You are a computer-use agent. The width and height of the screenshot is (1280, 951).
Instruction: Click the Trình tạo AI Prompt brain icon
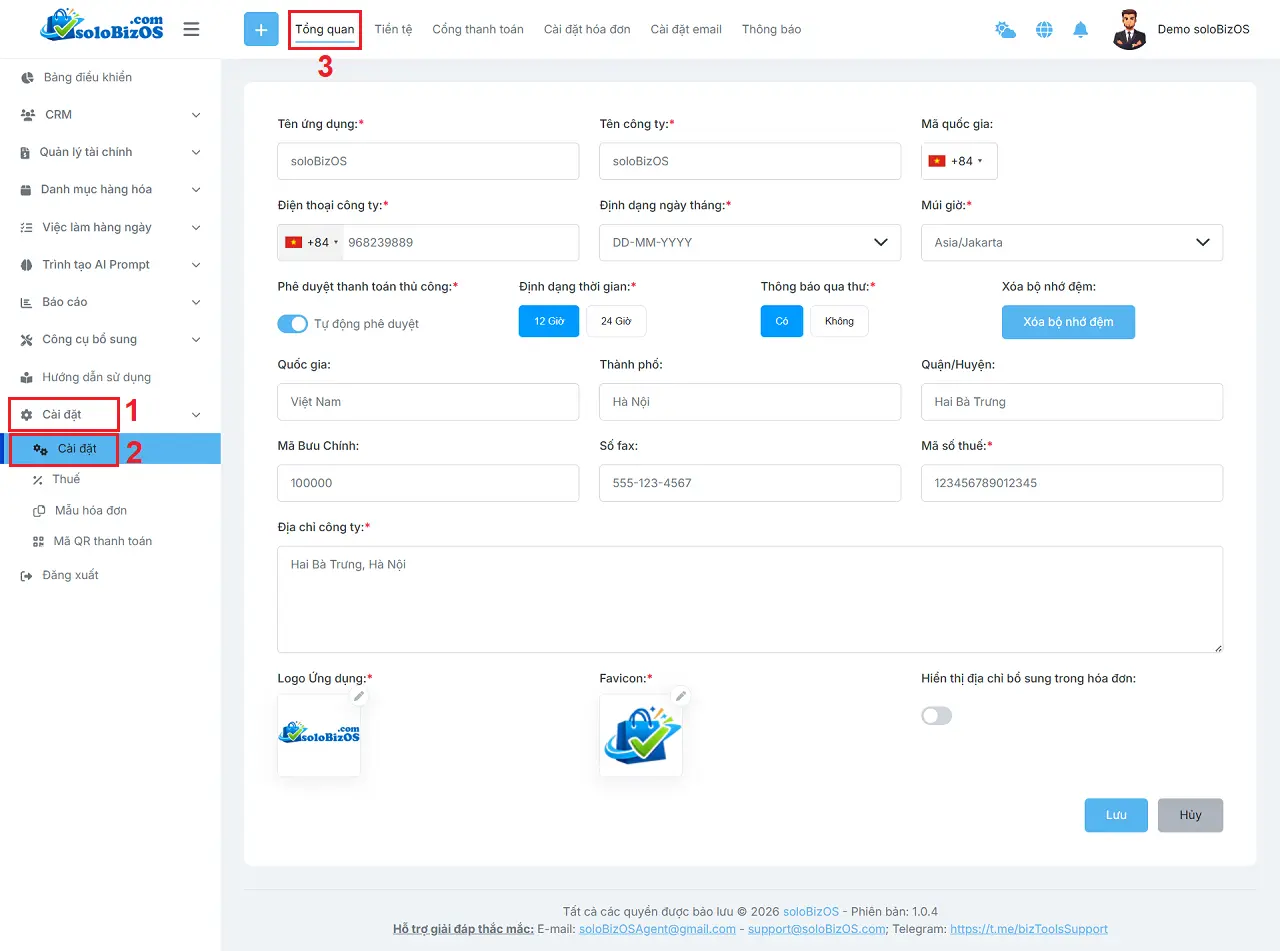[x=27, y=265]
